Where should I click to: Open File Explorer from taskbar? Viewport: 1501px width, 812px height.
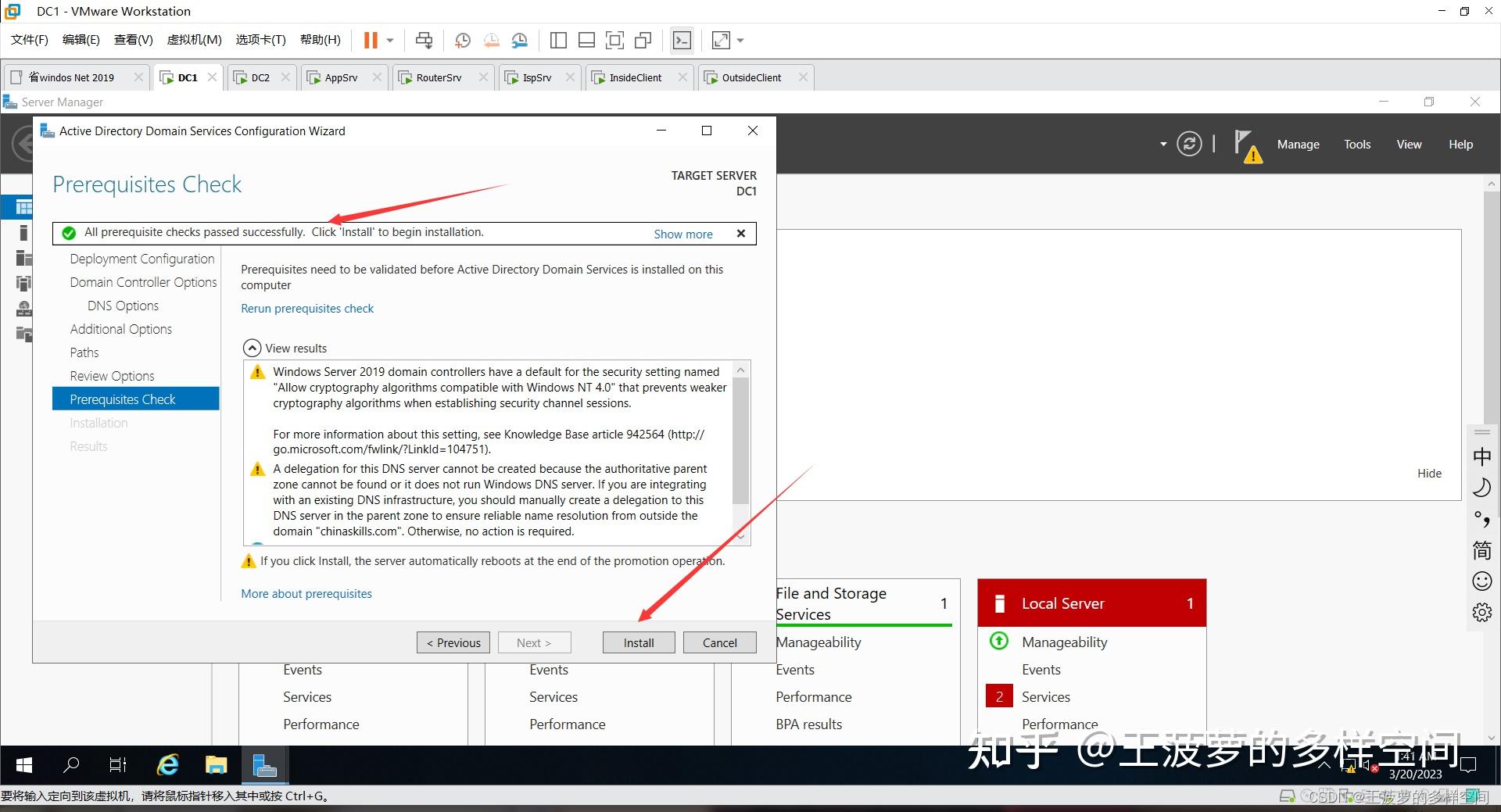tap(216, 765)
